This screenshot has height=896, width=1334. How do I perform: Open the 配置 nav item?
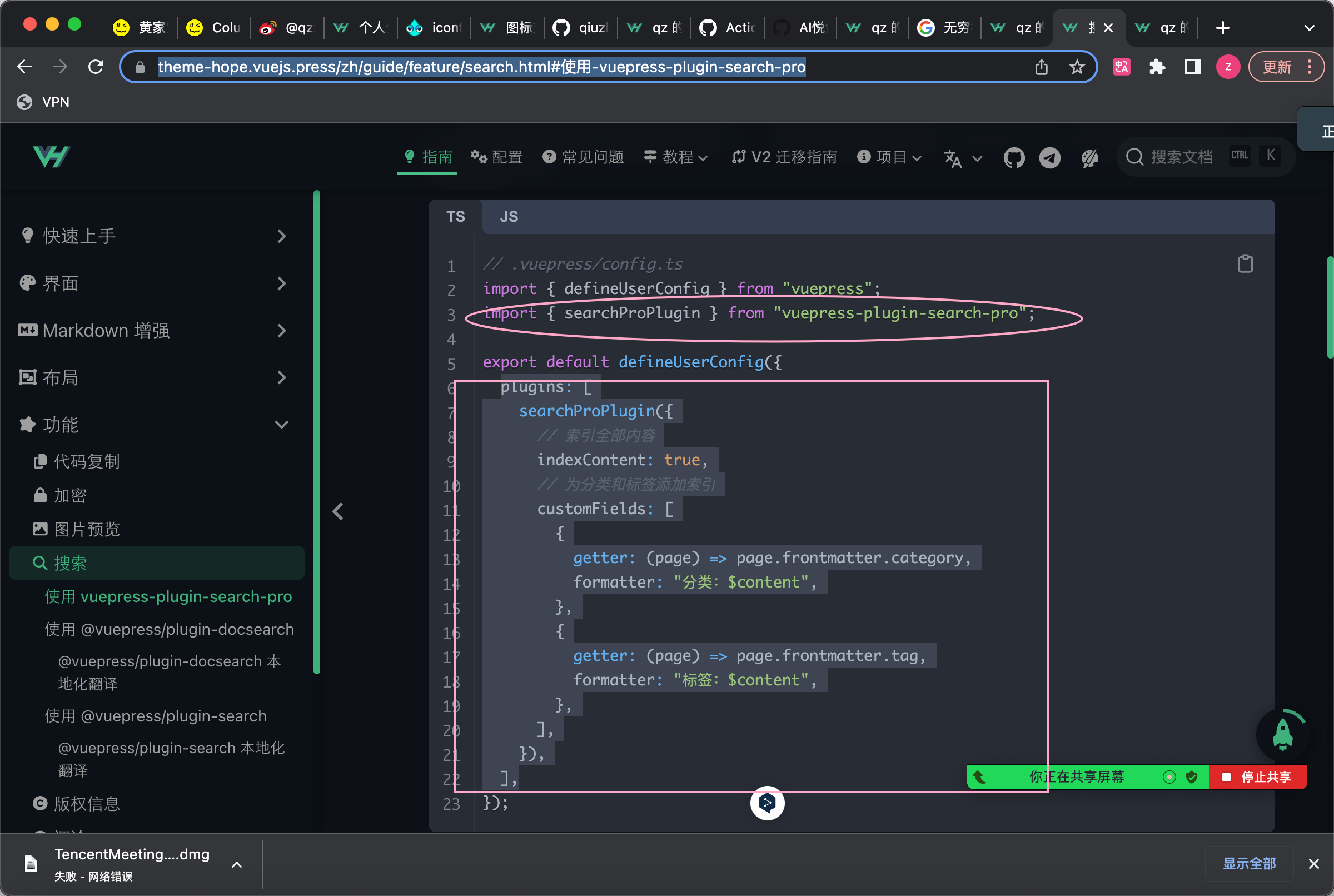point(496,157)
